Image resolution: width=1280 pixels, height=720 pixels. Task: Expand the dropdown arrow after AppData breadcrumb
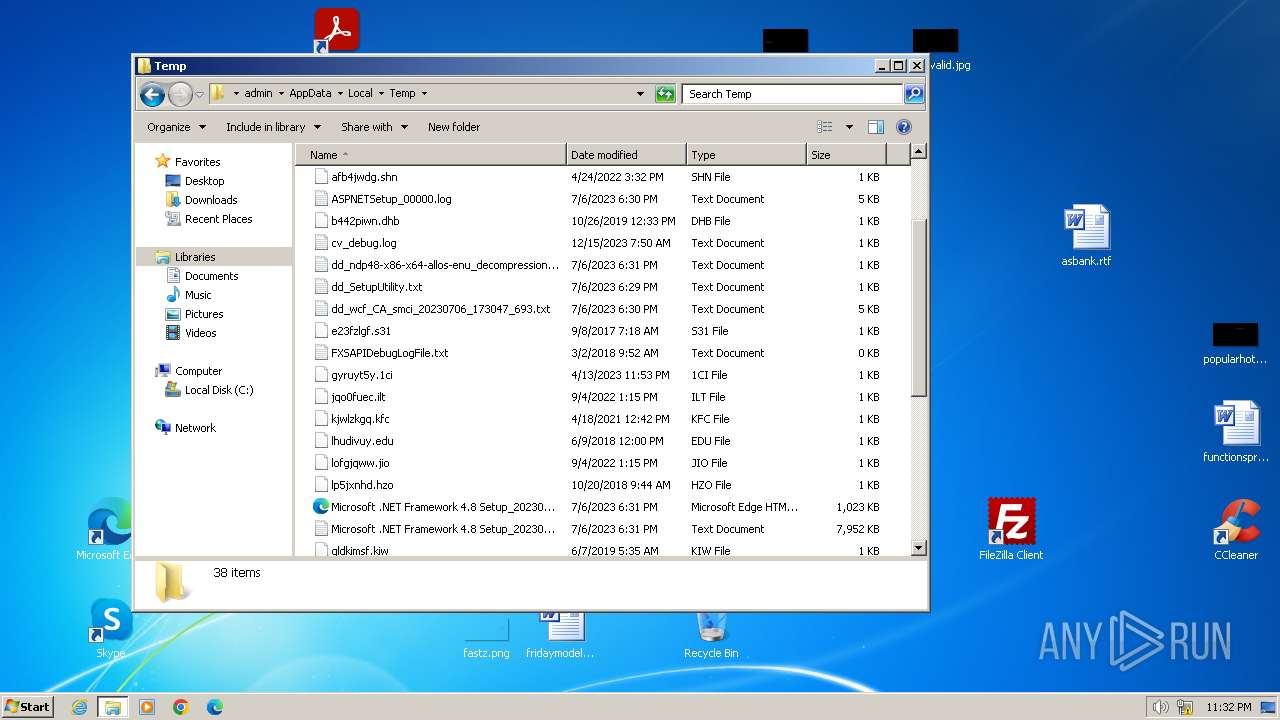340,94
